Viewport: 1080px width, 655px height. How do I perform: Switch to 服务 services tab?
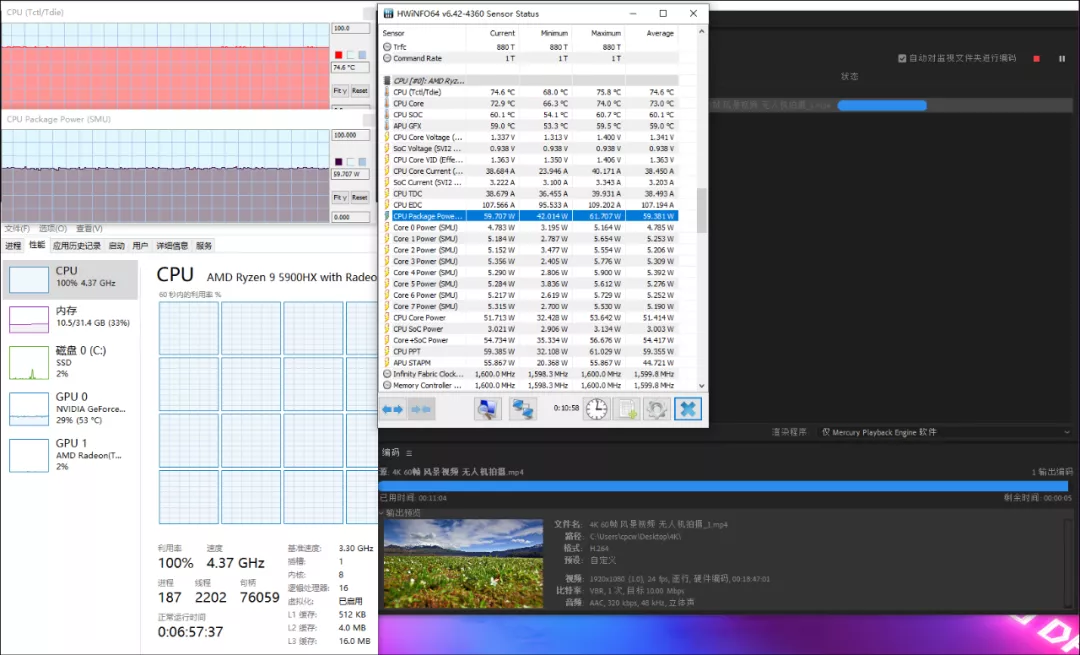pyautogui.click(x=204, y=245)
